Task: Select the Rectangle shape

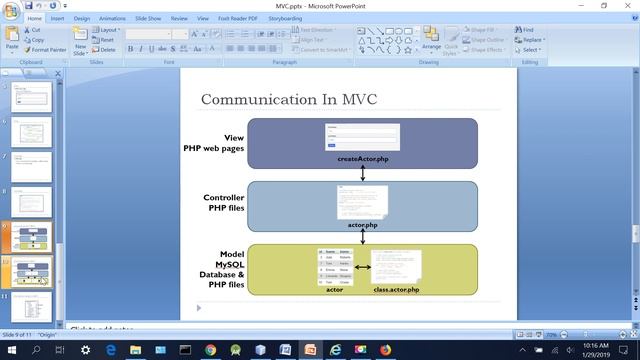Action: tap(389, 31)
